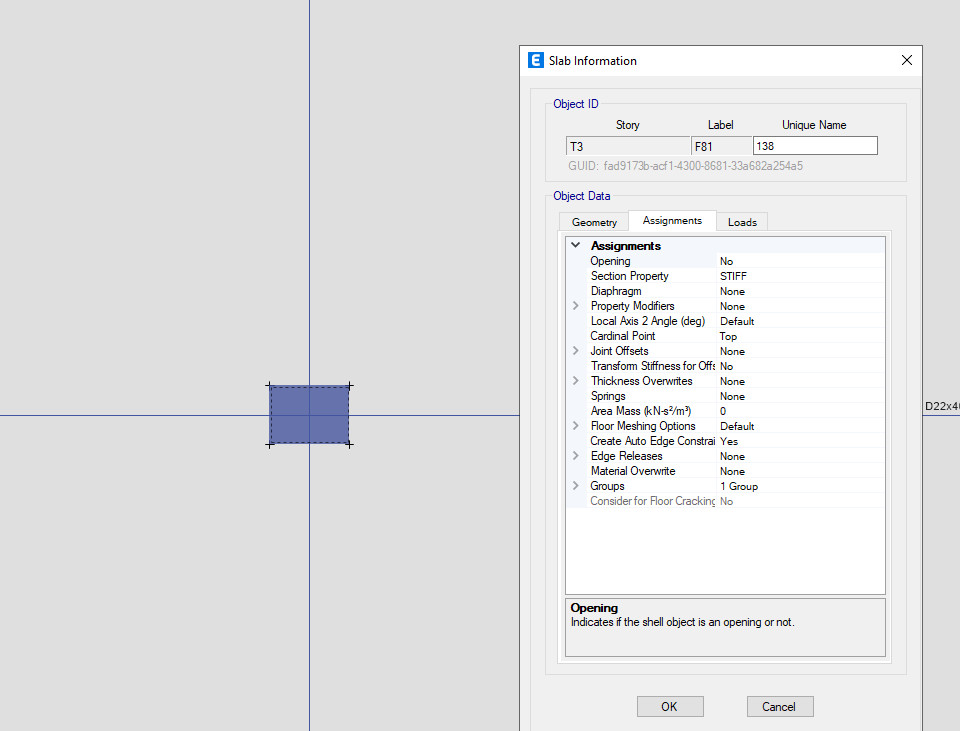Screen dimensions: 960x731
Task: Close the Slab Information dialog
Action: click(x=906, y=60)
